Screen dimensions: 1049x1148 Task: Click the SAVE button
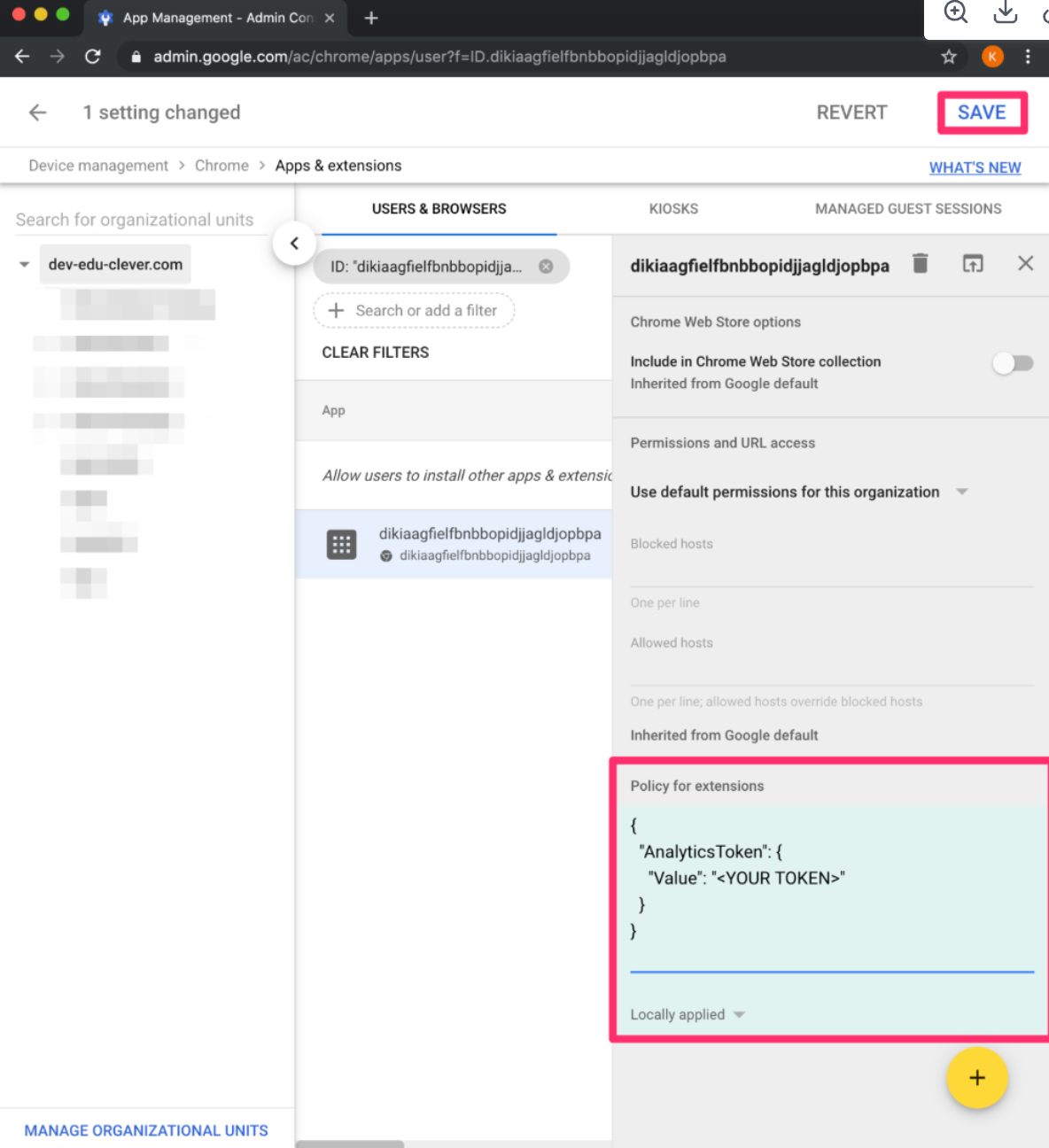pyautogui.click(x=982, y=112)
